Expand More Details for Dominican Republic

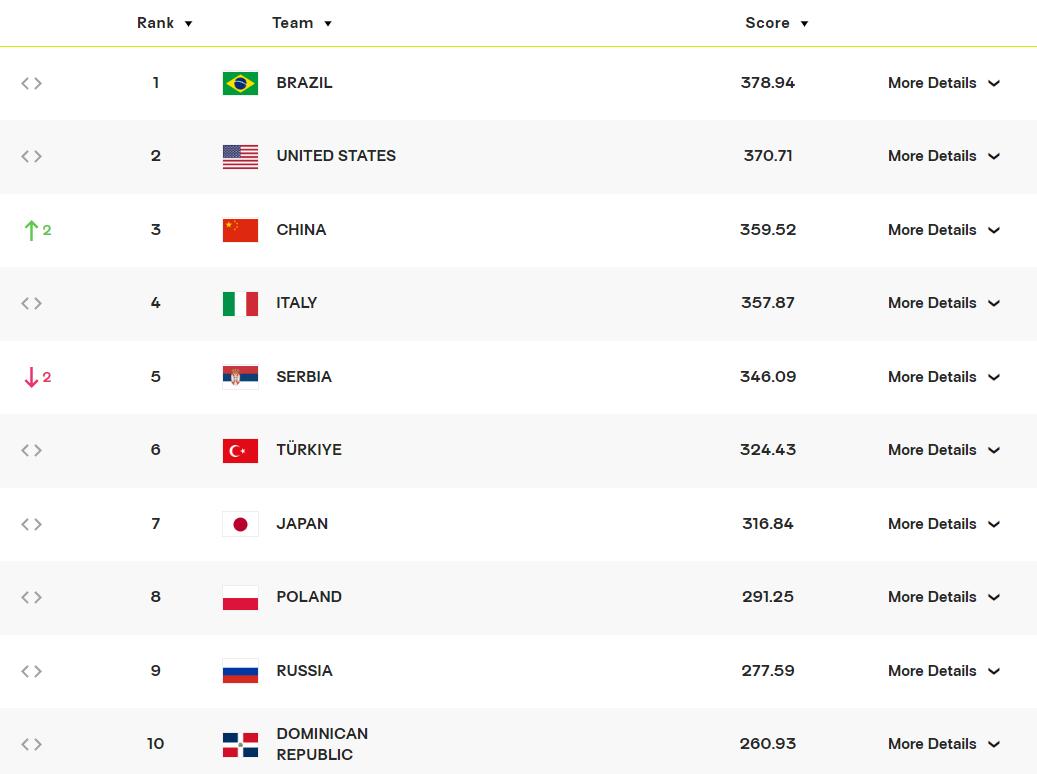click(x=943, y=744)
